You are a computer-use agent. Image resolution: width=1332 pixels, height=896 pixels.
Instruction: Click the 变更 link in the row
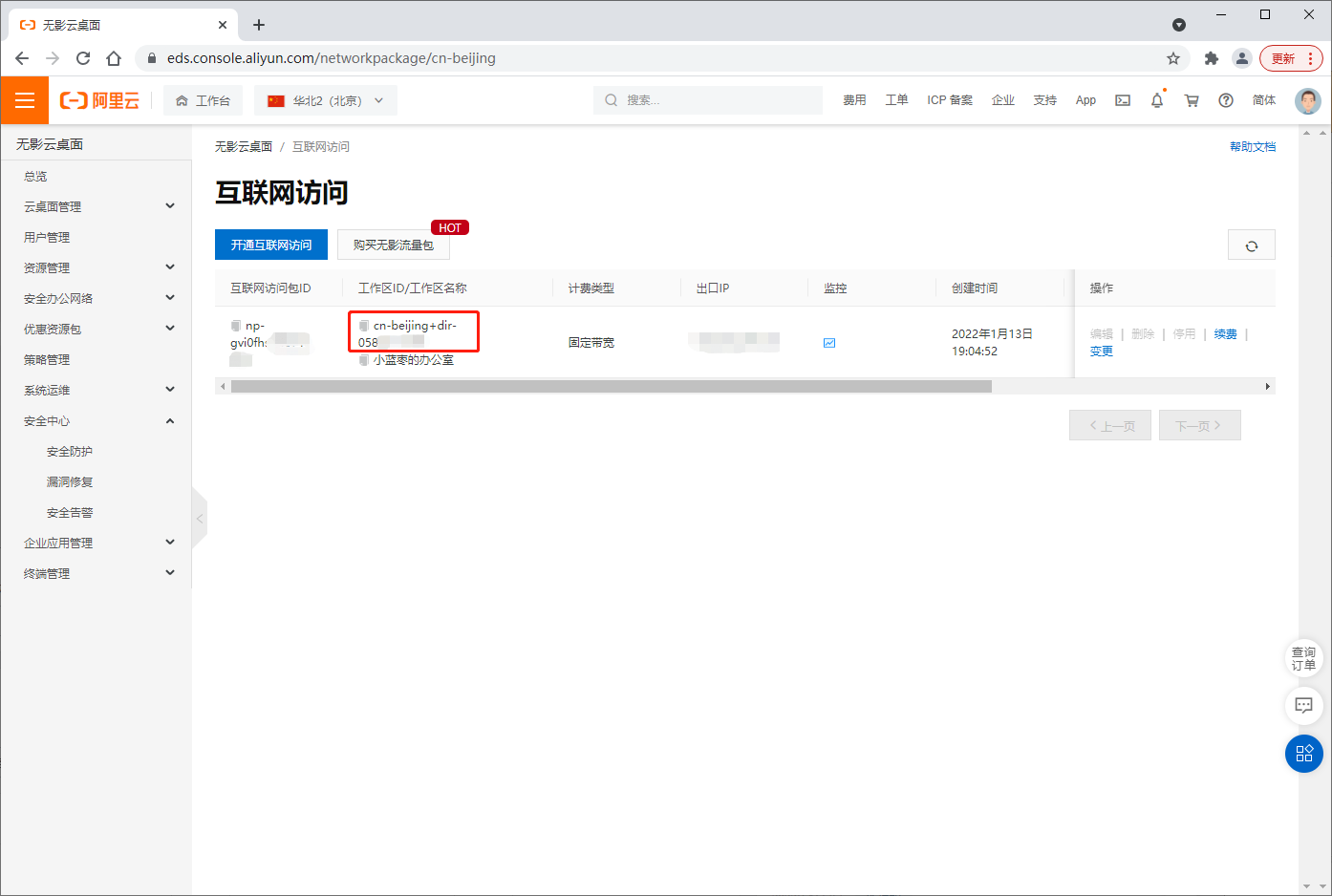pyautogui.click(x=1102, y=352)
